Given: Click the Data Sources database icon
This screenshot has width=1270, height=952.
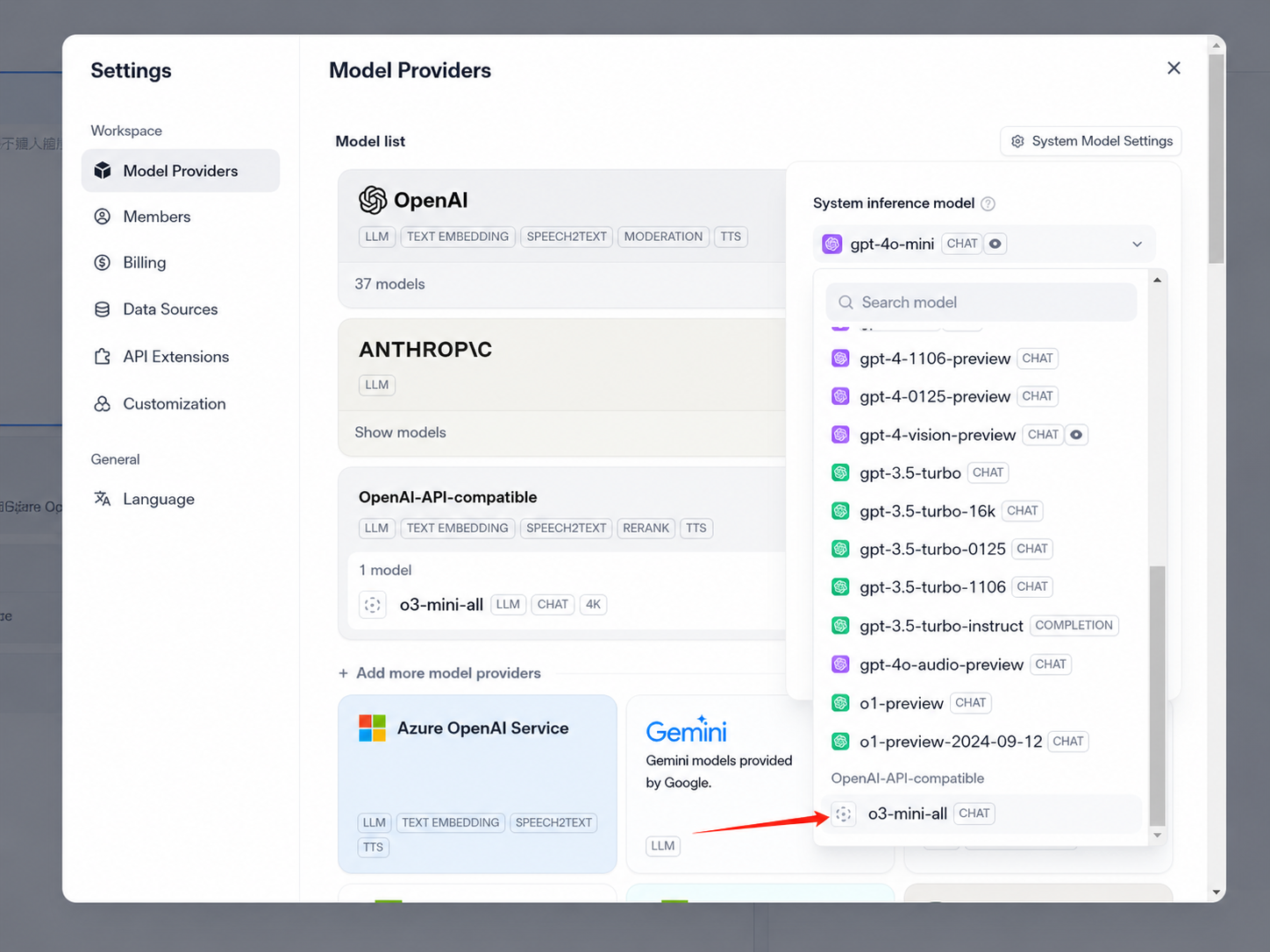Looking at the screenshot, I should pos(103,309).
